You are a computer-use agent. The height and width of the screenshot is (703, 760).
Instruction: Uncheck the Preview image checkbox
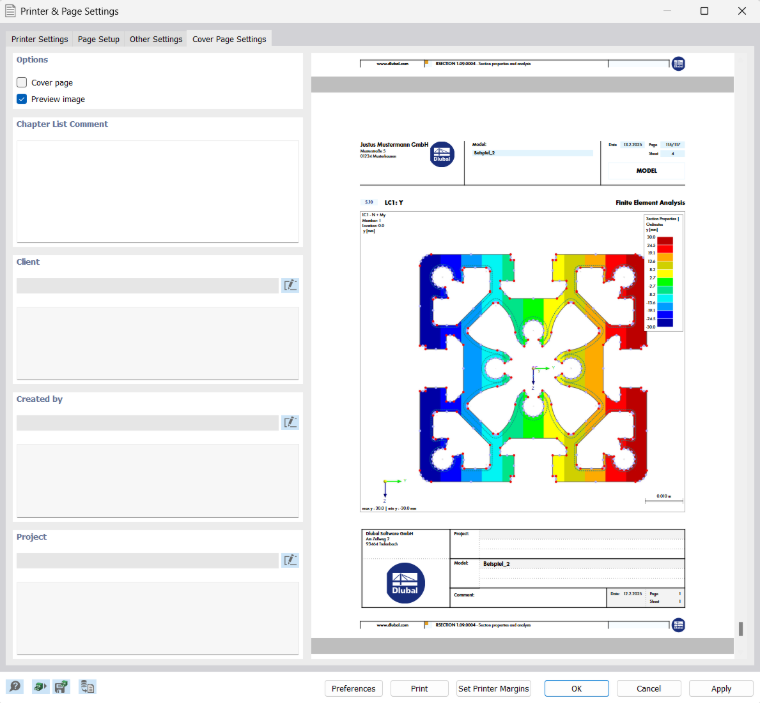[x=22, y=99]
